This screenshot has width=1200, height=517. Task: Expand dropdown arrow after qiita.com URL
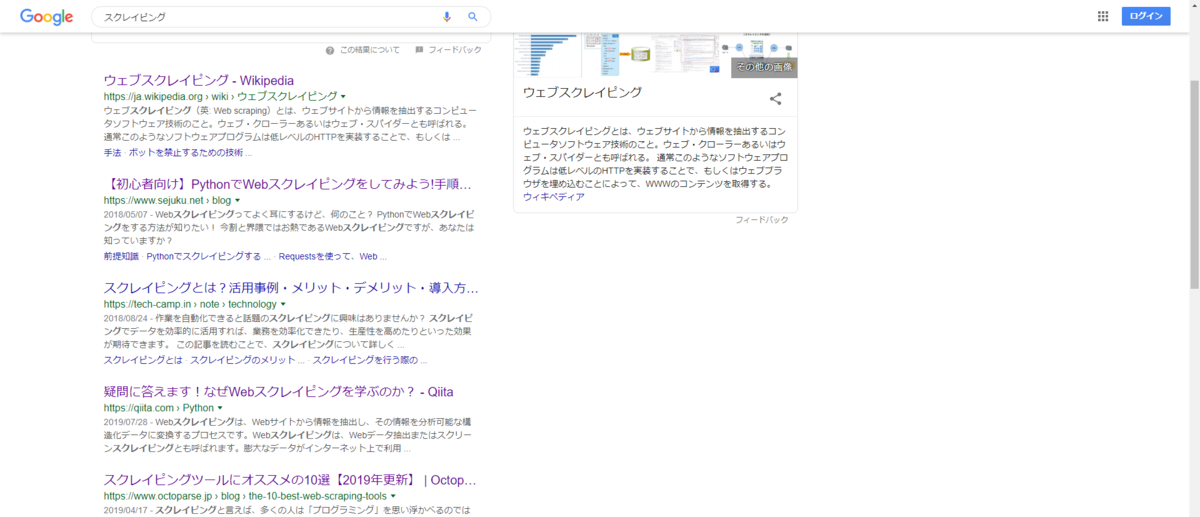pyautogui.click(x=221, y=408)
